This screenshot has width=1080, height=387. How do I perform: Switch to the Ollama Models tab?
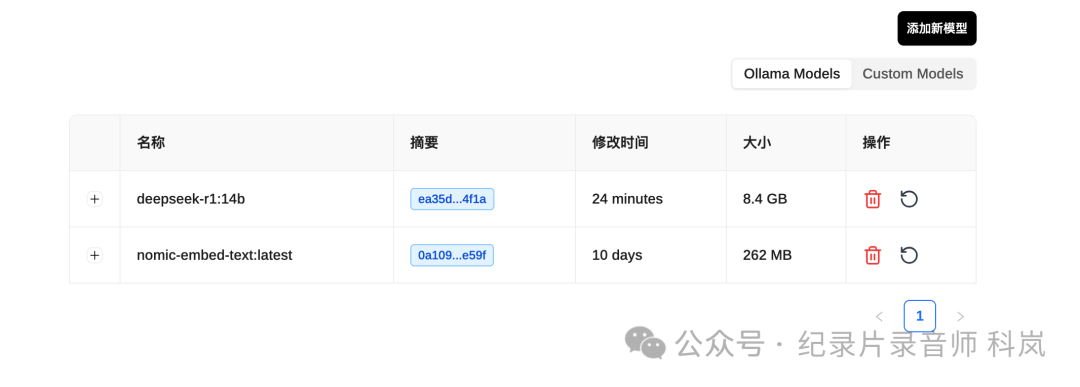click(792, 74)
